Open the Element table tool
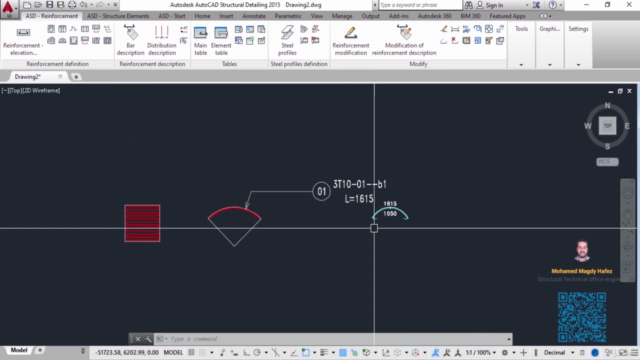Viewport: 640px width, 360px height. (221, 41)
